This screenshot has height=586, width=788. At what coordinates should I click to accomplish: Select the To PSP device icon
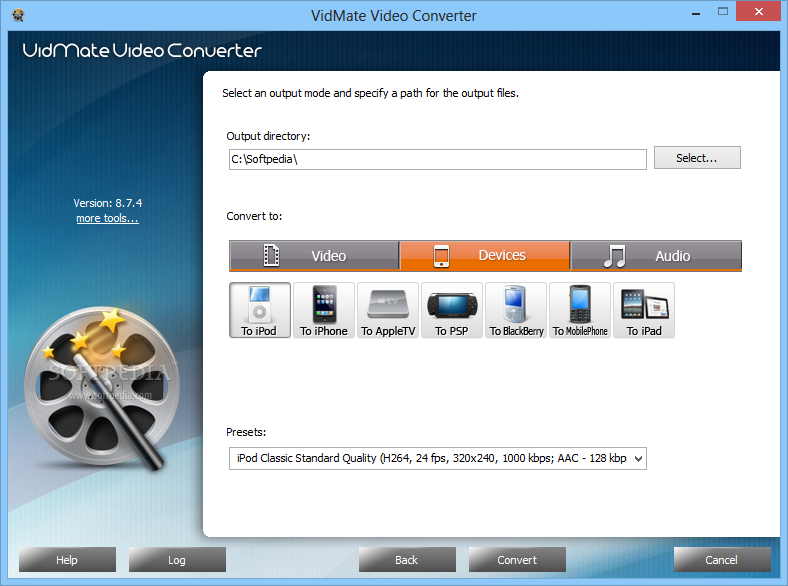pos(451,310)
